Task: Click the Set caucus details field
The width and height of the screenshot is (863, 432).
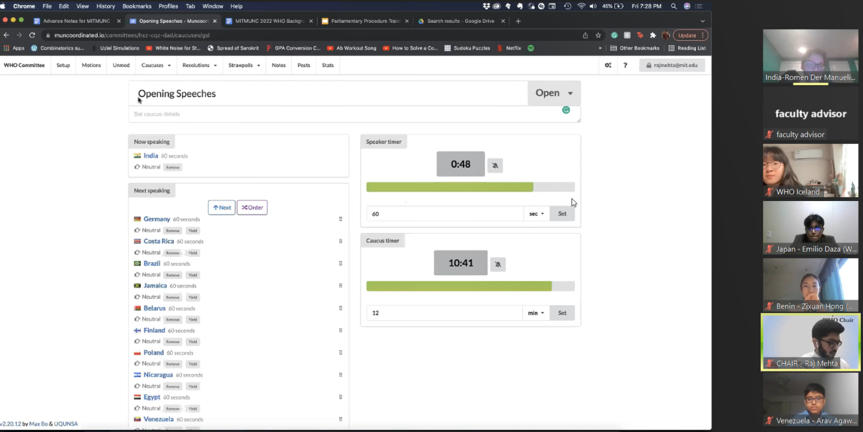Action: [x=354, y=114]
